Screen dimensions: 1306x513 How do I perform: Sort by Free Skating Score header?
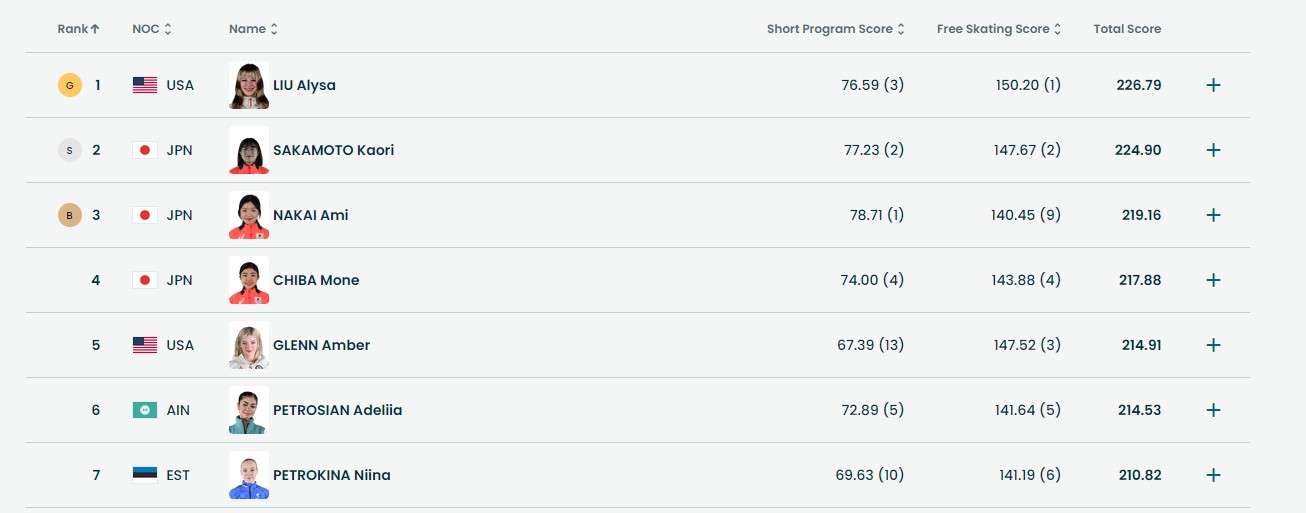point(998,29)
